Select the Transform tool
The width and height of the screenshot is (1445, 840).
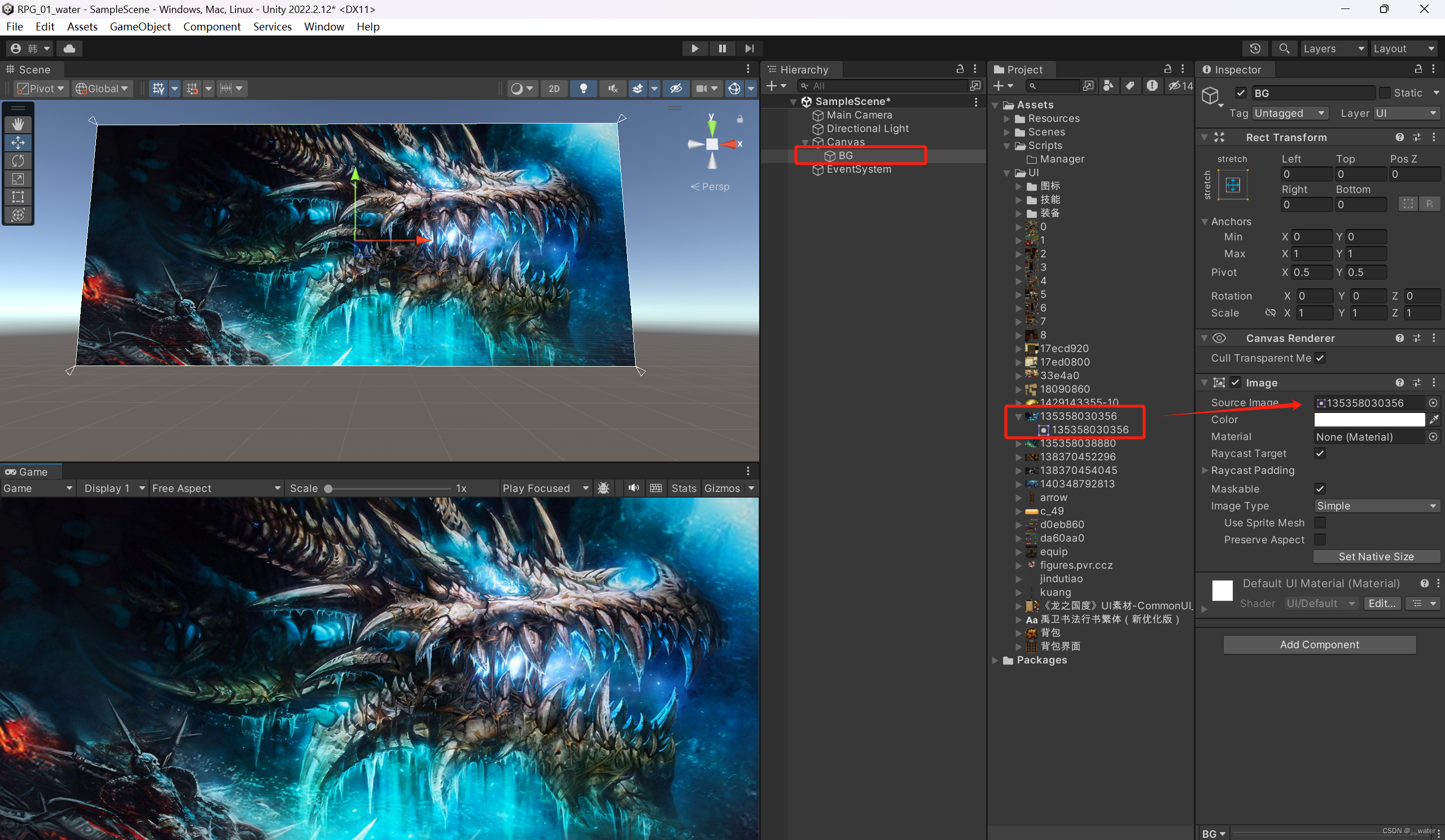click(x=17, y=215)
